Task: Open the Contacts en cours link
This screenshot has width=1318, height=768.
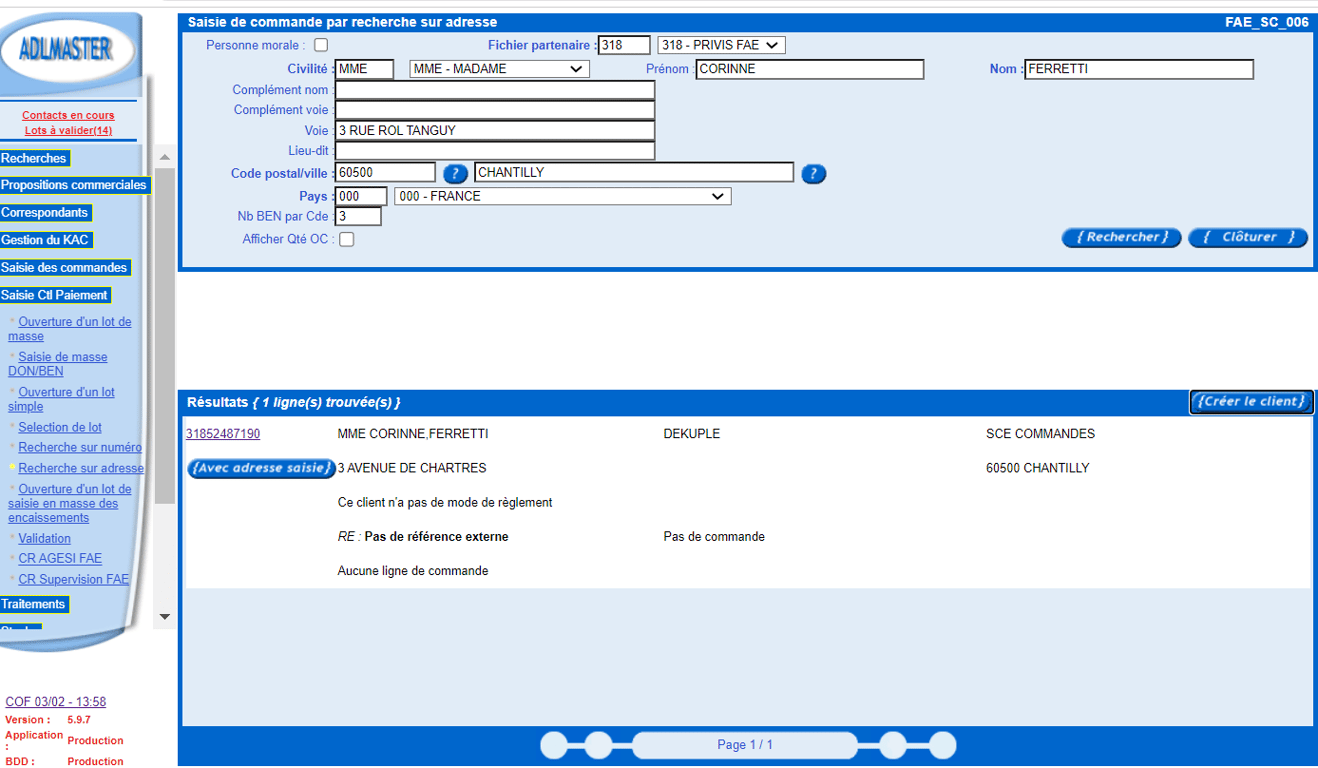Action: 68,115
